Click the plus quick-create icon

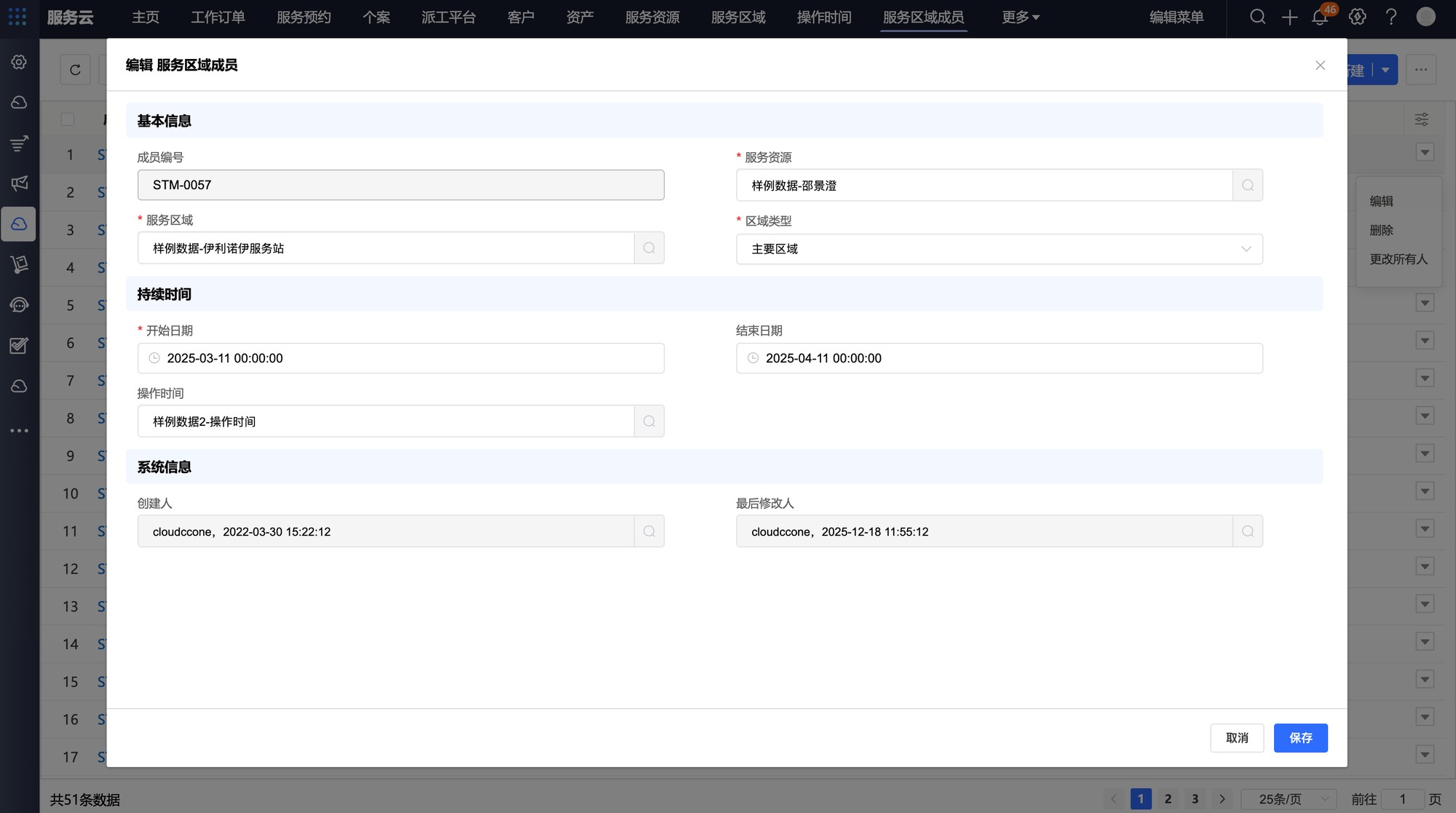(x=1289, y=17)
